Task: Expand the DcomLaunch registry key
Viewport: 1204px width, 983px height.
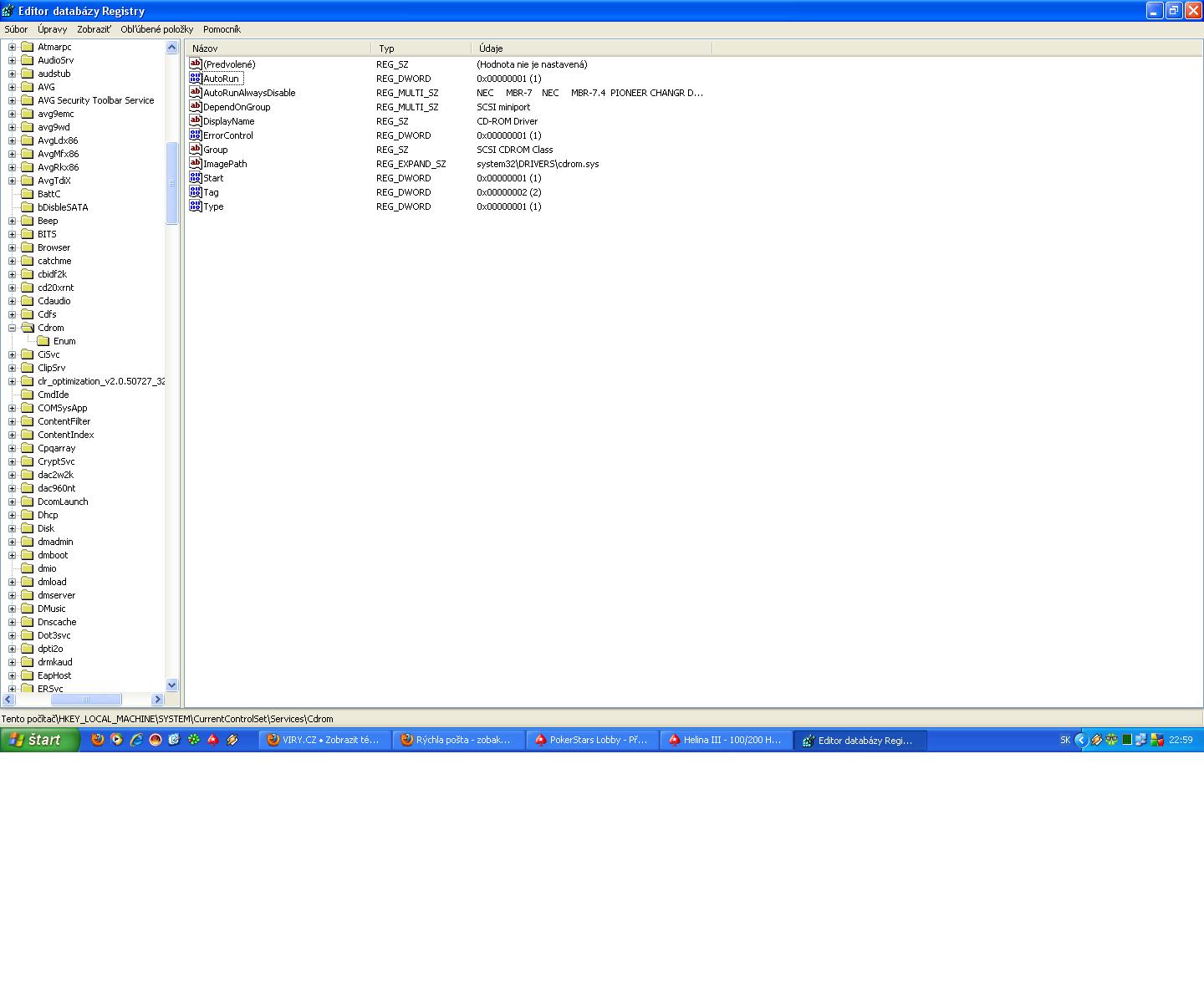Action: tap(13, 502)
